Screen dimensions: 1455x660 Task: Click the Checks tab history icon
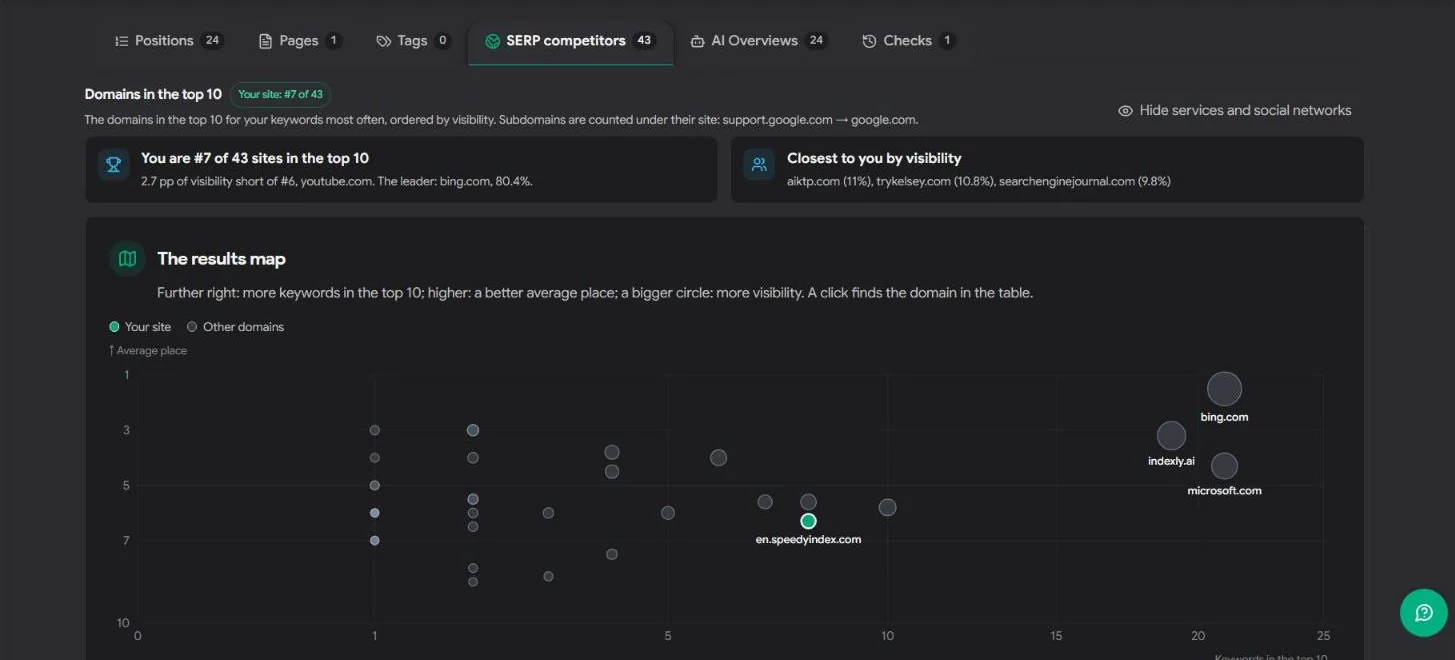(x=869, y=41)
